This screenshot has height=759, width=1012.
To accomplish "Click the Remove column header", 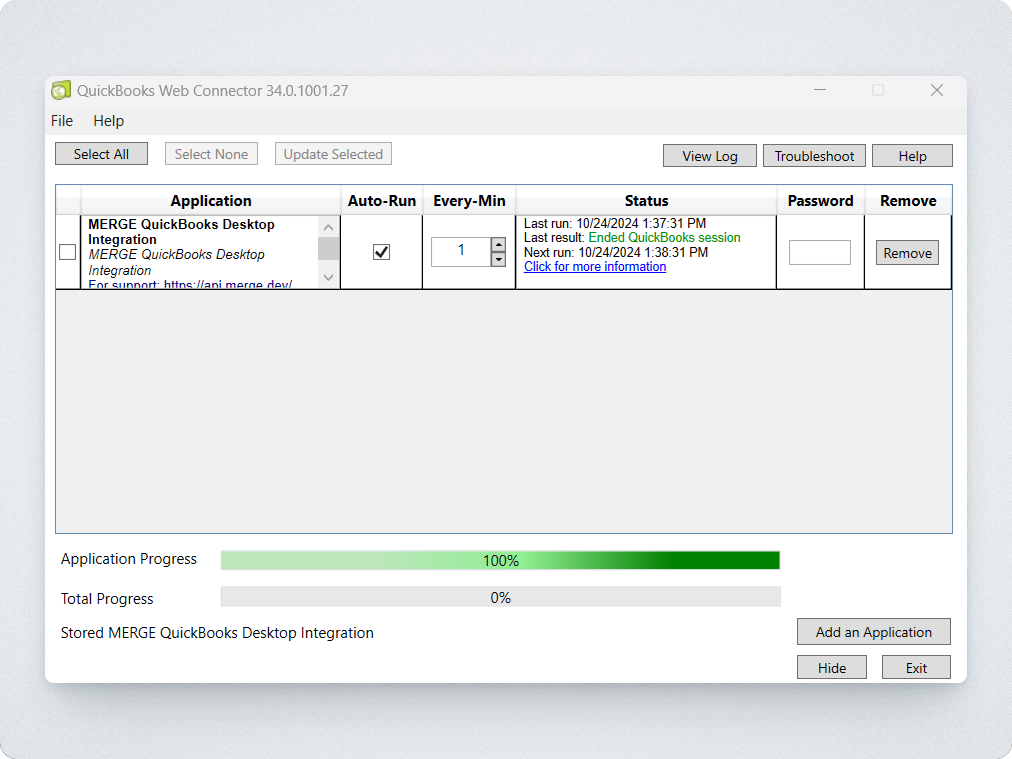I will pos(908,201).
